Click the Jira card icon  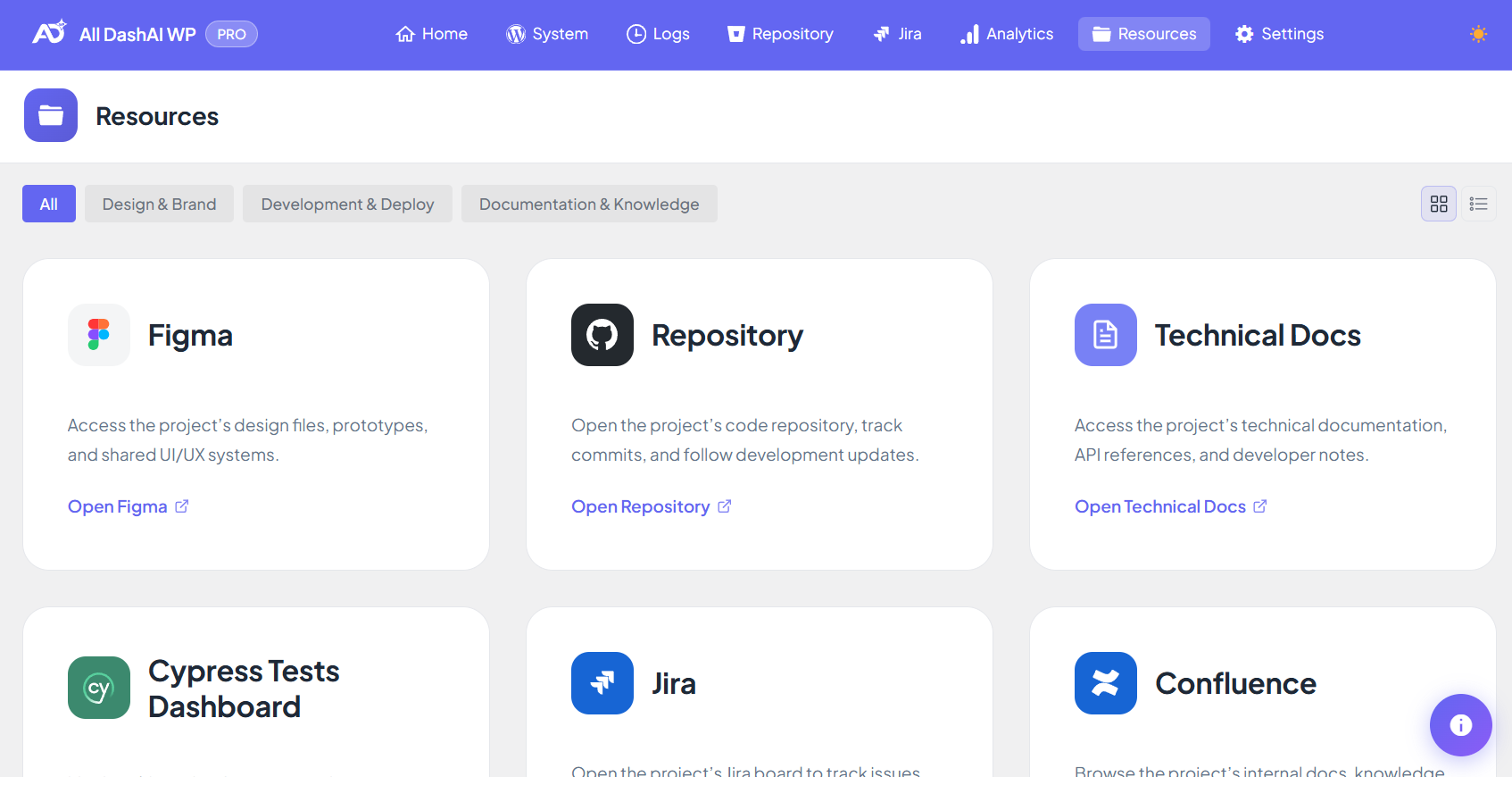coord(602,683)
